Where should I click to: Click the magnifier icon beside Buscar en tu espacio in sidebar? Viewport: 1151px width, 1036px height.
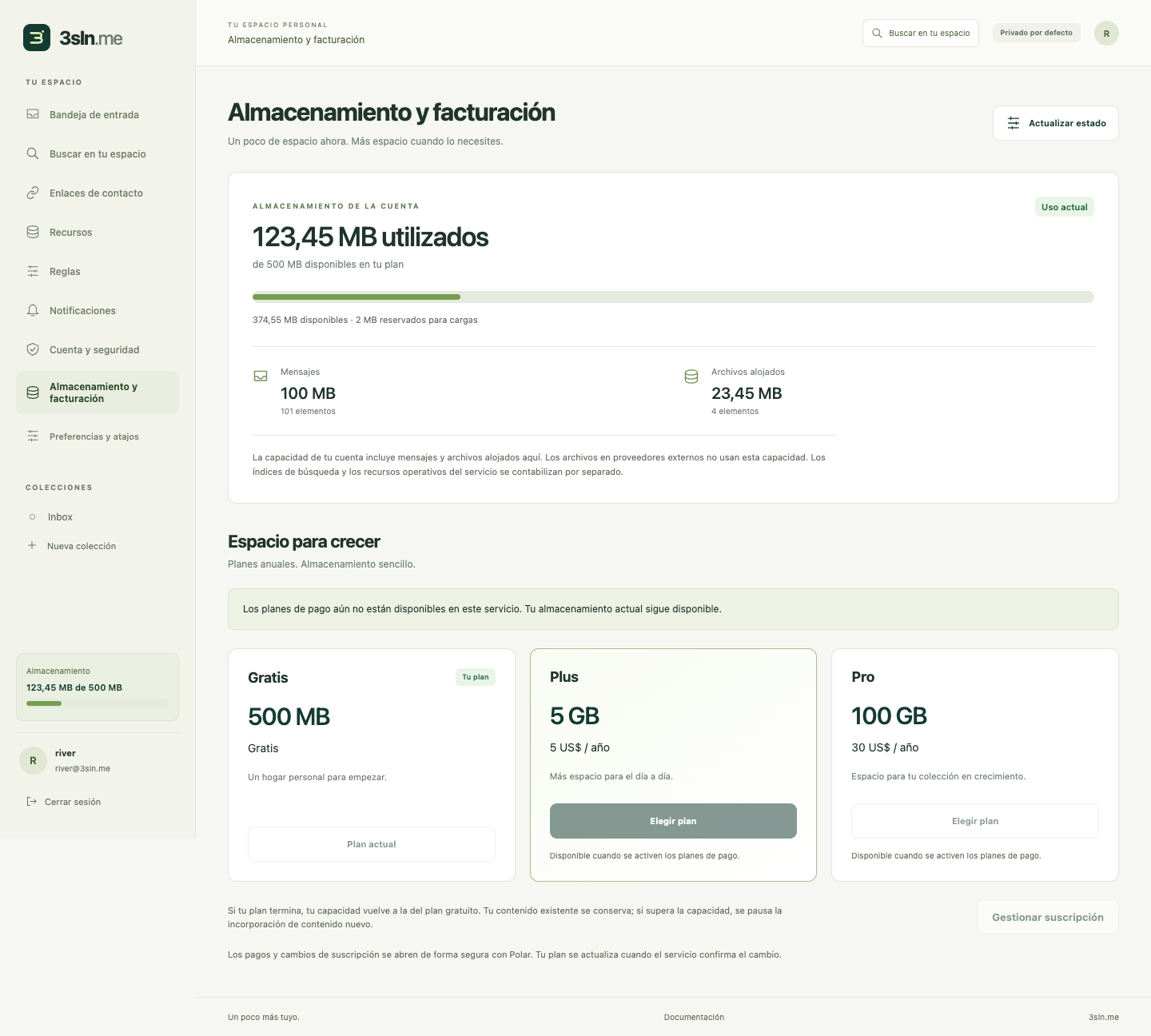(33, 153)
